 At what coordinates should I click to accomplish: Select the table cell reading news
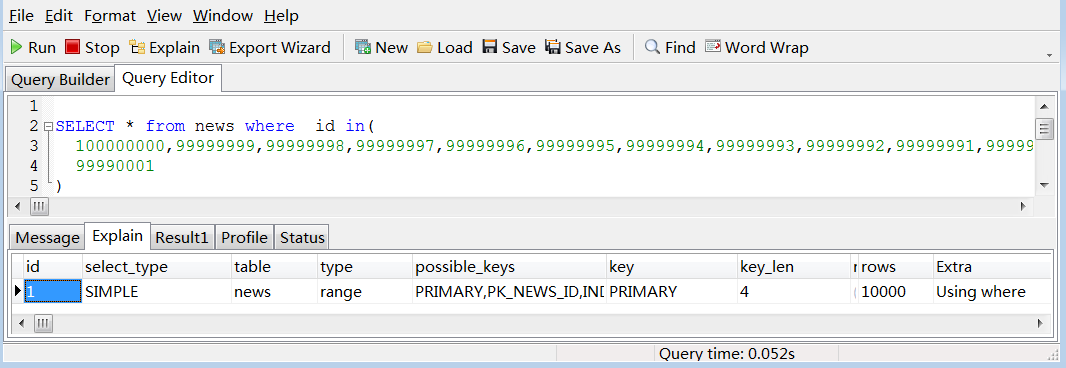coord(274,292)
